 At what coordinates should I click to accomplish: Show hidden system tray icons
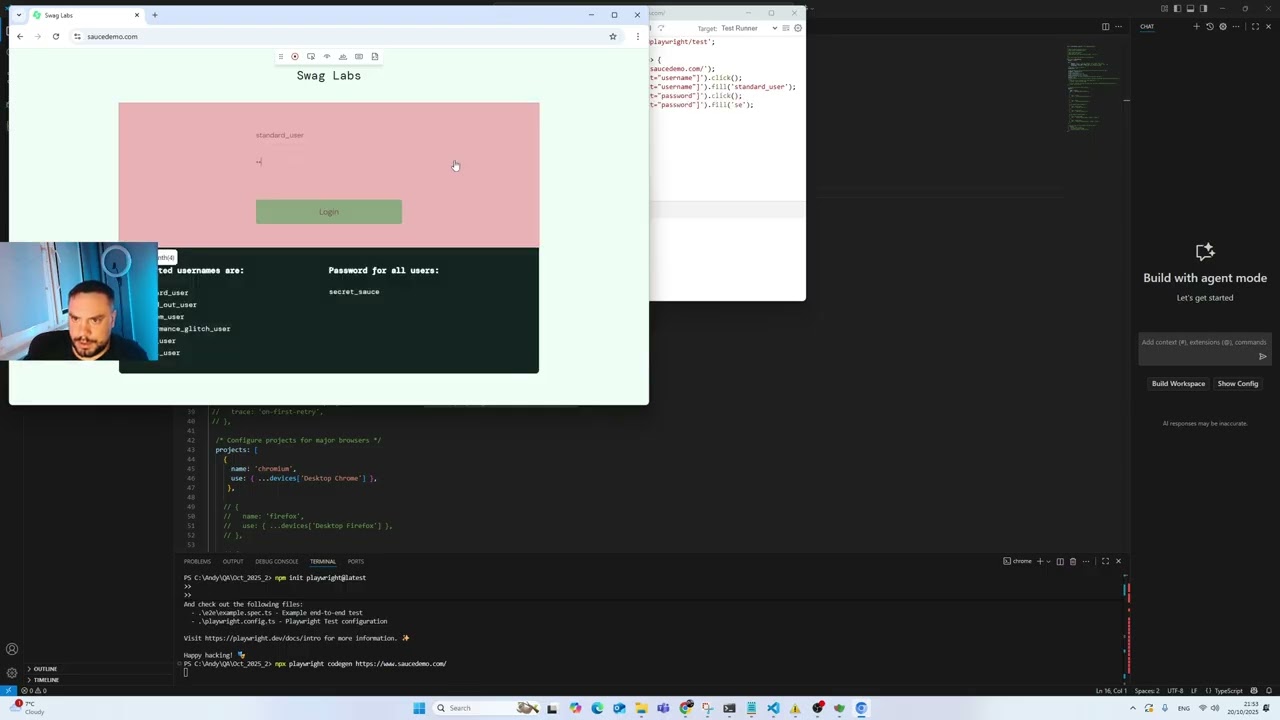(1133, 708)
